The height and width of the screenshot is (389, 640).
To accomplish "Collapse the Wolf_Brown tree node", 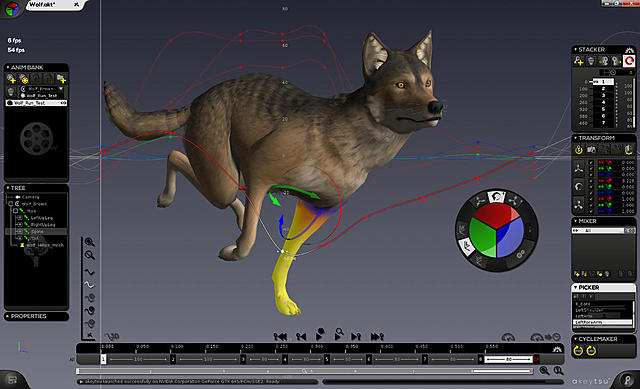I will (x=11, y=204).
